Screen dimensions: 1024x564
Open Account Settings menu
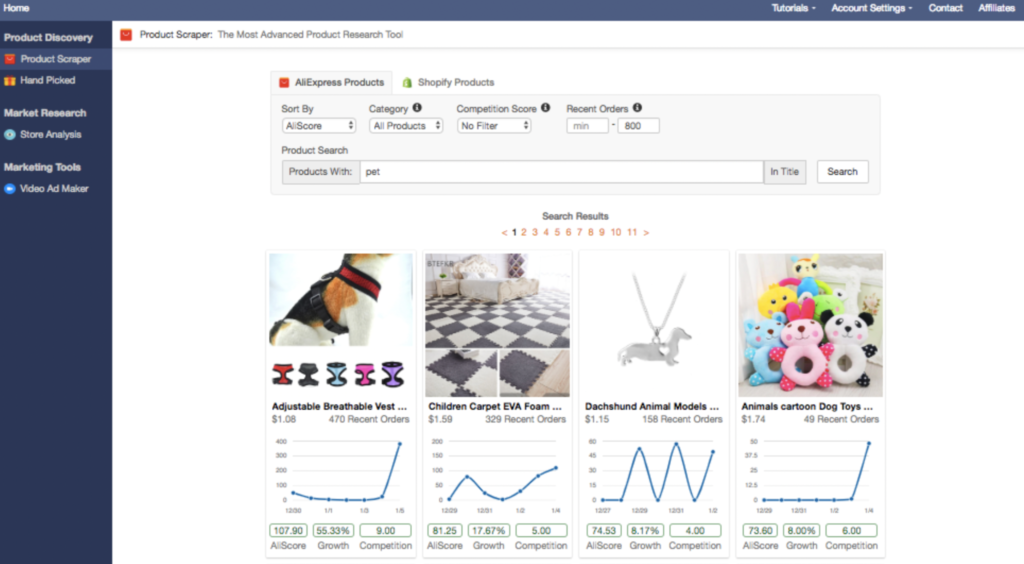coord(871,8)
